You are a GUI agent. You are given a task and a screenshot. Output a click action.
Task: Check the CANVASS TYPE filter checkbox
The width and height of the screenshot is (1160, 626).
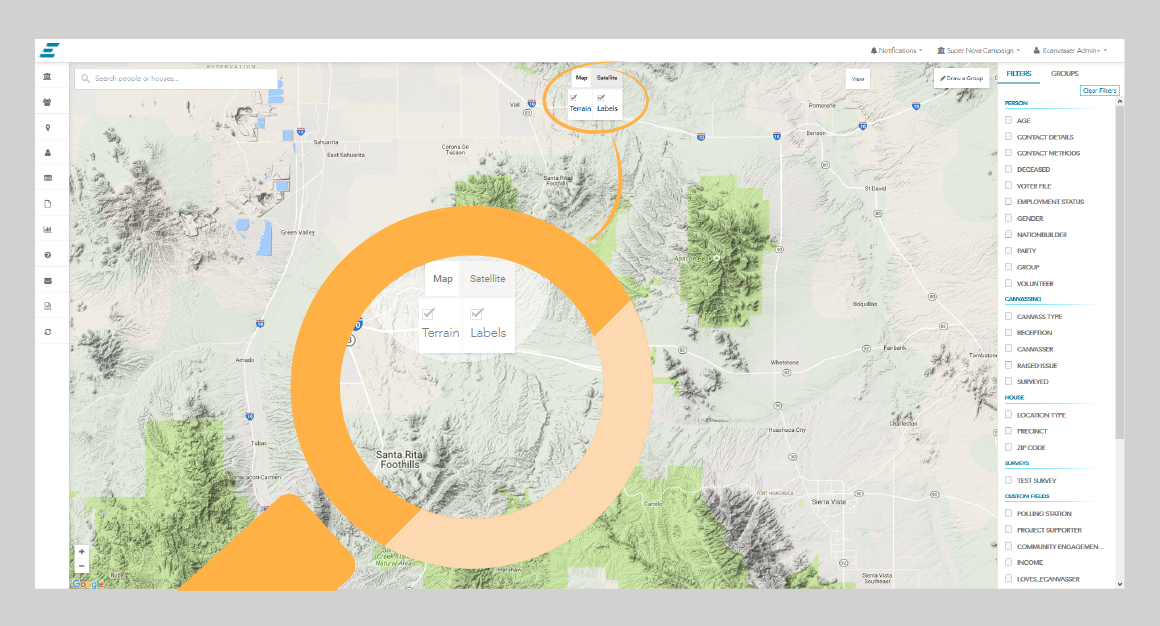[1008, 316]
